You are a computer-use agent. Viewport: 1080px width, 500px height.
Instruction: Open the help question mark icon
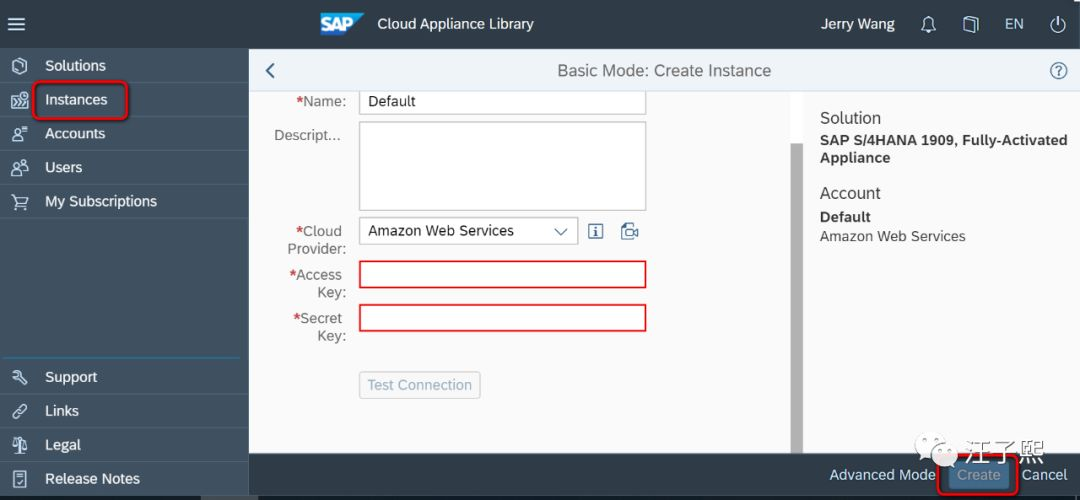coord(1058,70)
